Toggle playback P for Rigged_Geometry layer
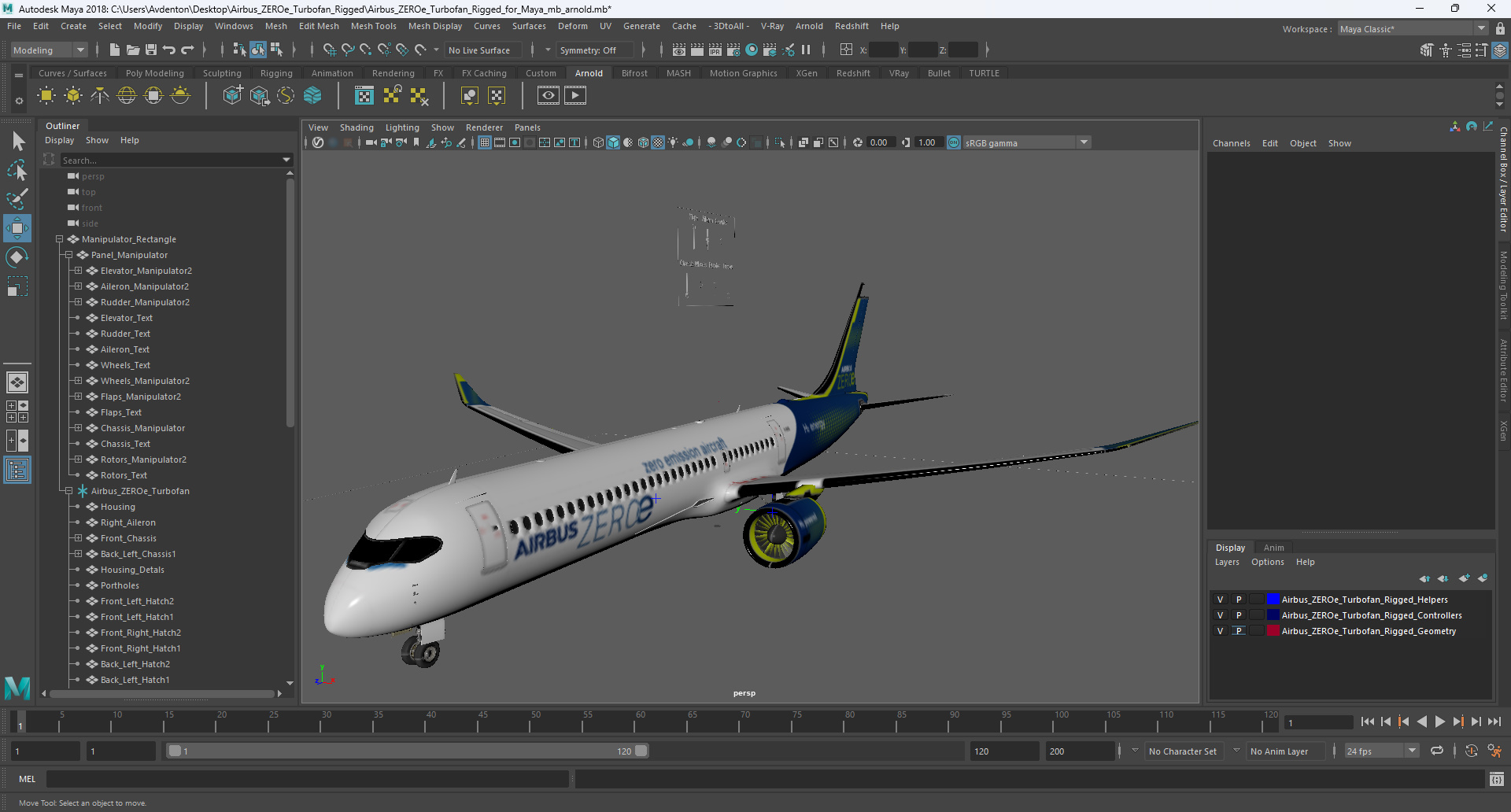 point(1239,631)
